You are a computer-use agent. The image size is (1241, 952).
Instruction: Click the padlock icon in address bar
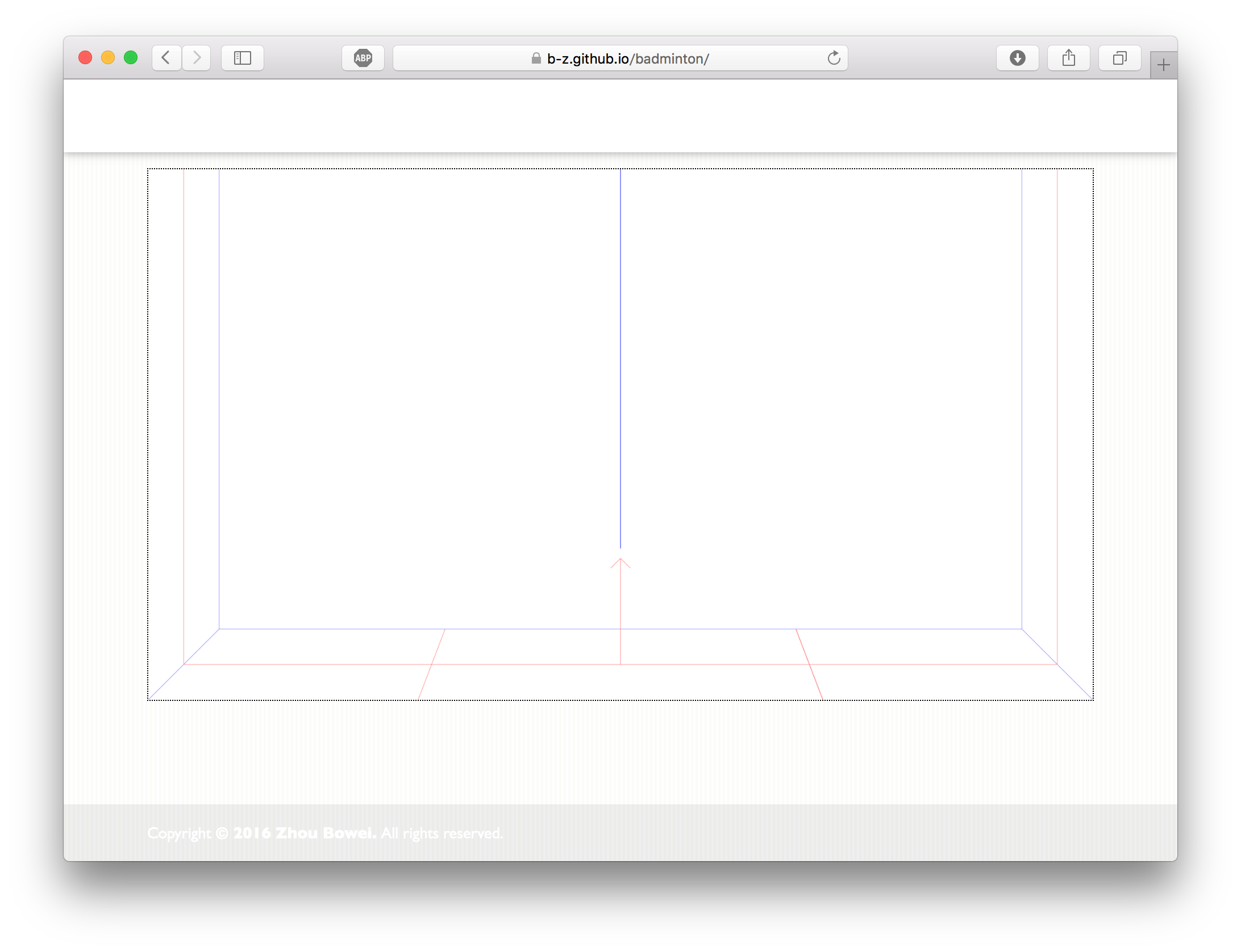[536, 59]
